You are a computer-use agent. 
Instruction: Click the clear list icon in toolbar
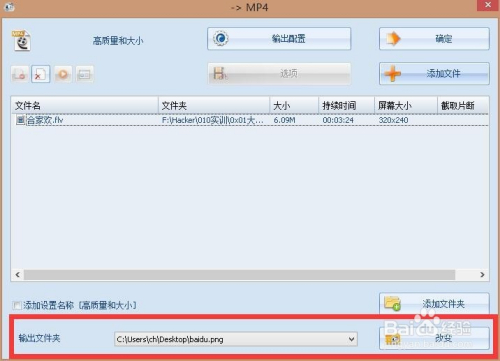20,74
